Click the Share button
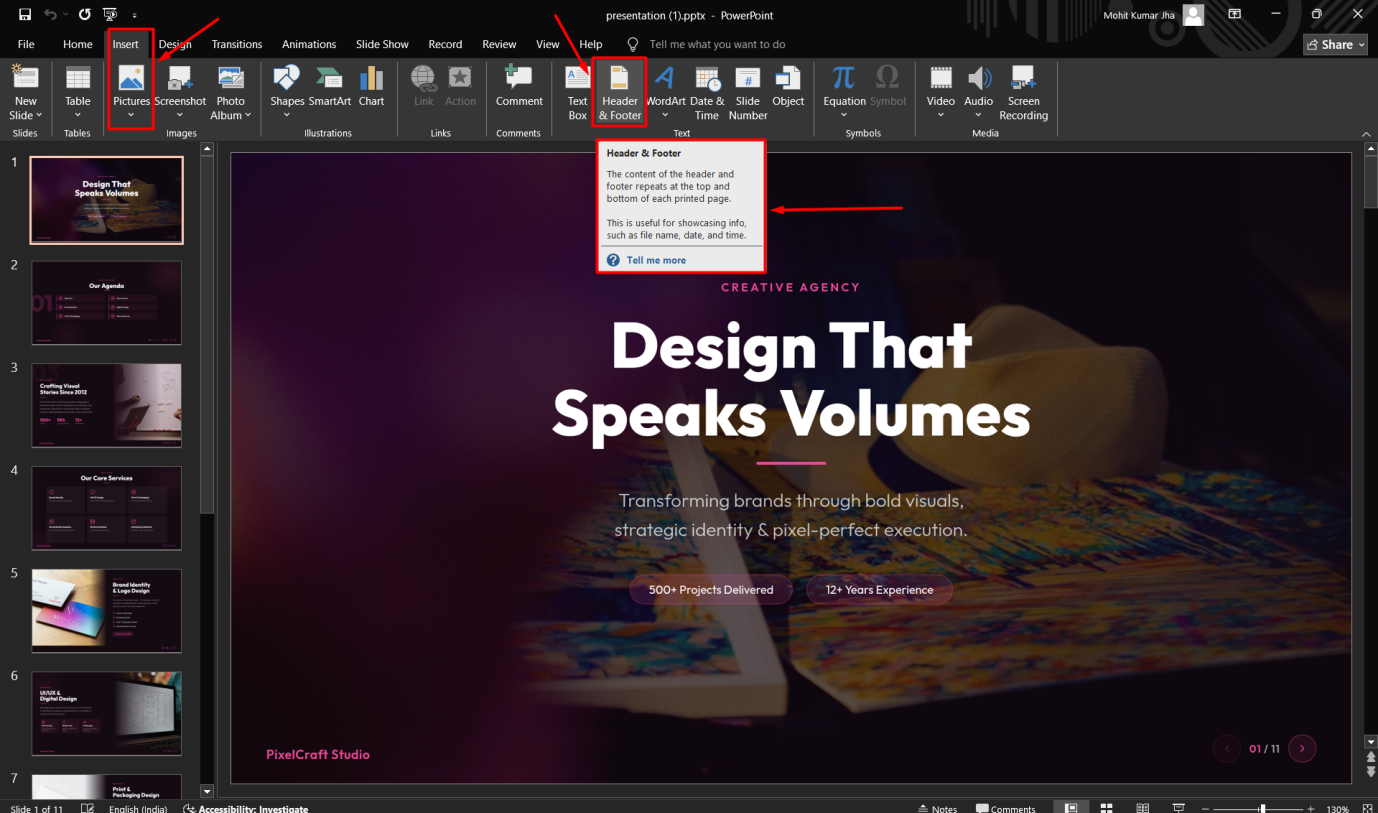This screenshot has width=1378, height=813. click(1336, 44)
